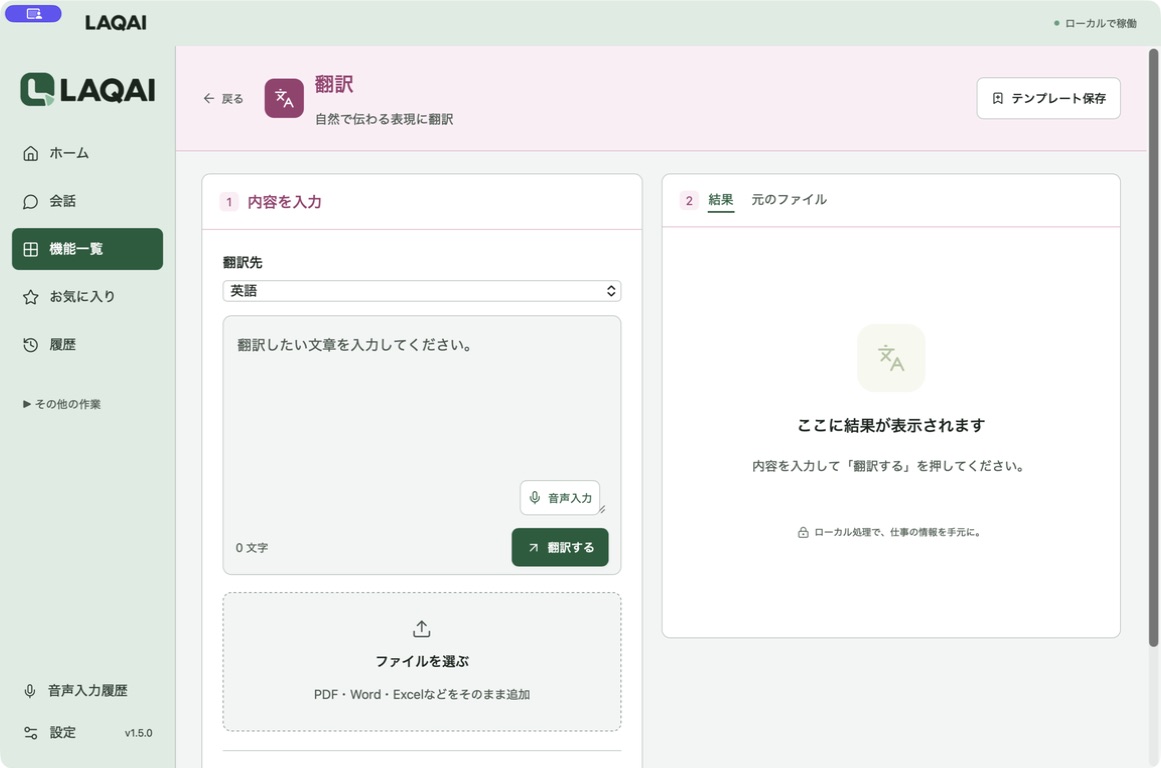Click the ここに結果が表示されます heading
The height and width of the screenshot is (768, 1161).
pos(891,425)
